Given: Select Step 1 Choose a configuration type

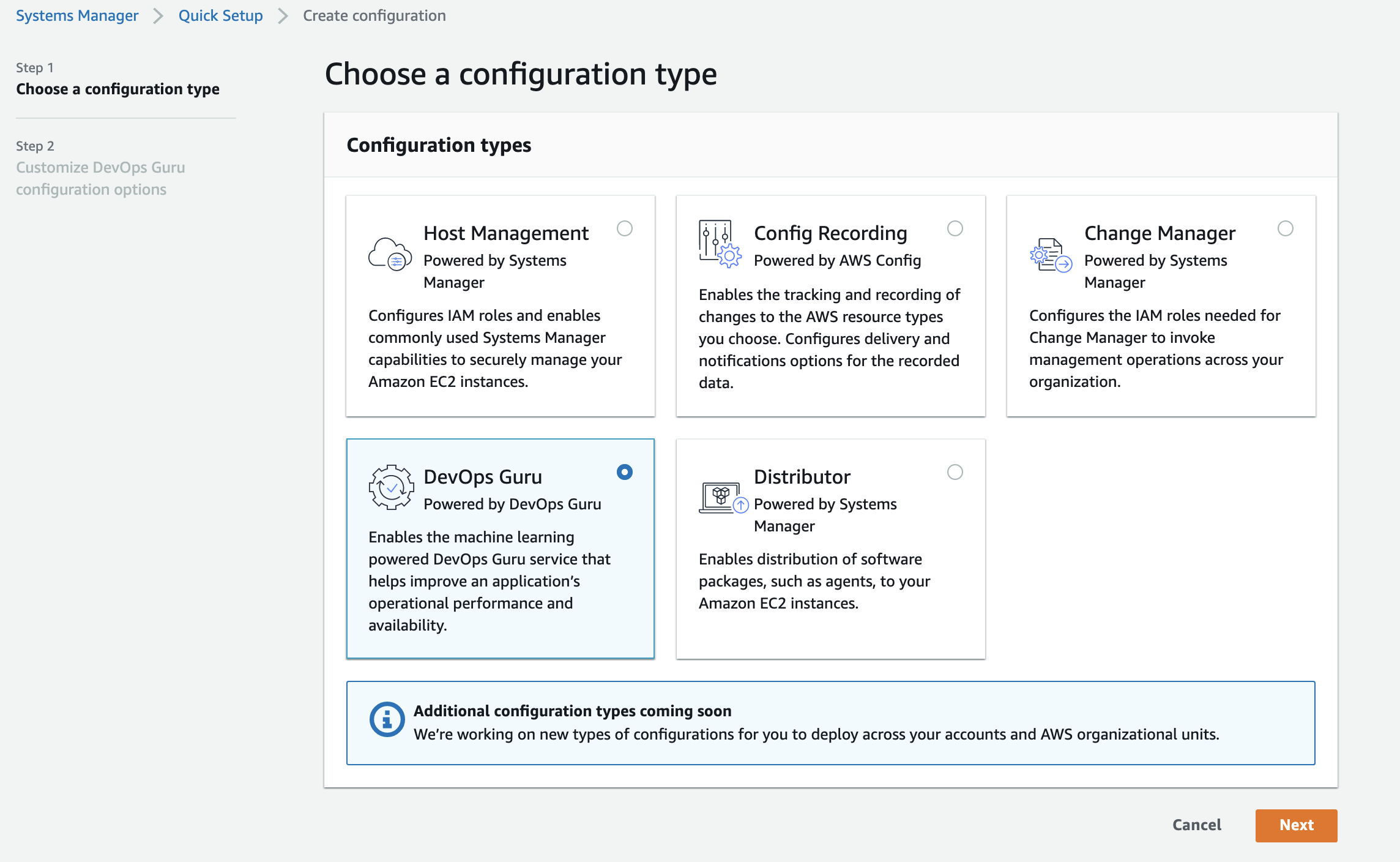Looking at the screenshot, I should click(x=117, y=89).
